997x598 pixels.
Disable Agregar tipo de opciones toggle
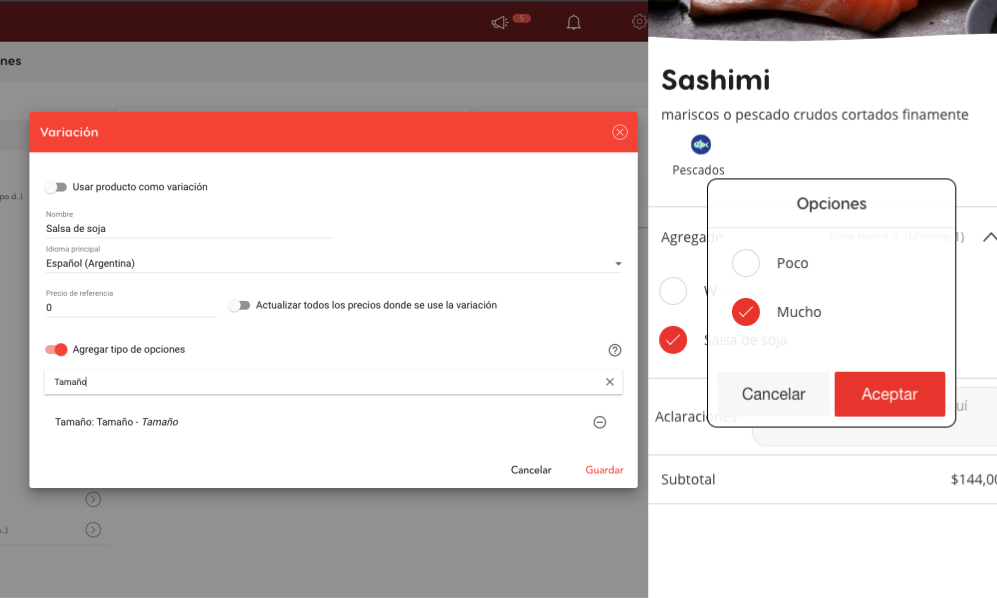[x=56, y=349]
